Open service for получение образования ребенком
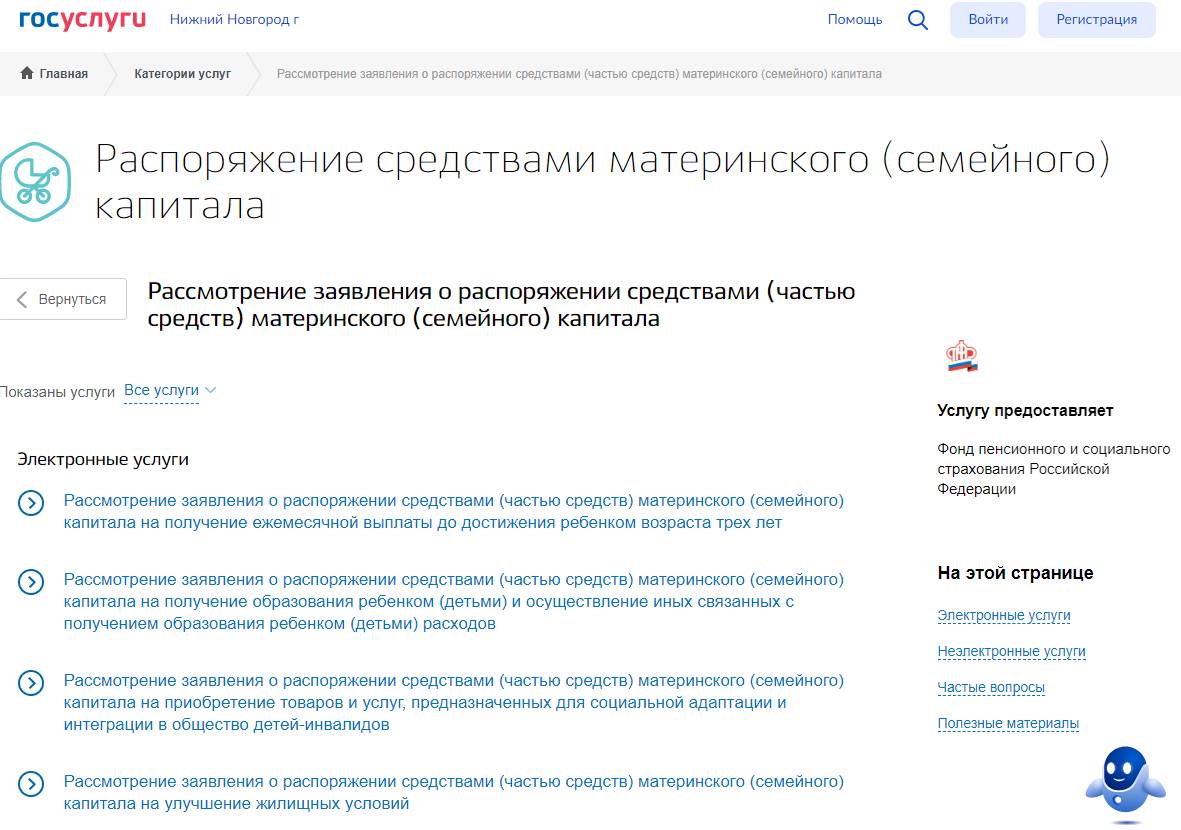Image resolution: width=1181 pixels, height=830 pixels. 453,601
